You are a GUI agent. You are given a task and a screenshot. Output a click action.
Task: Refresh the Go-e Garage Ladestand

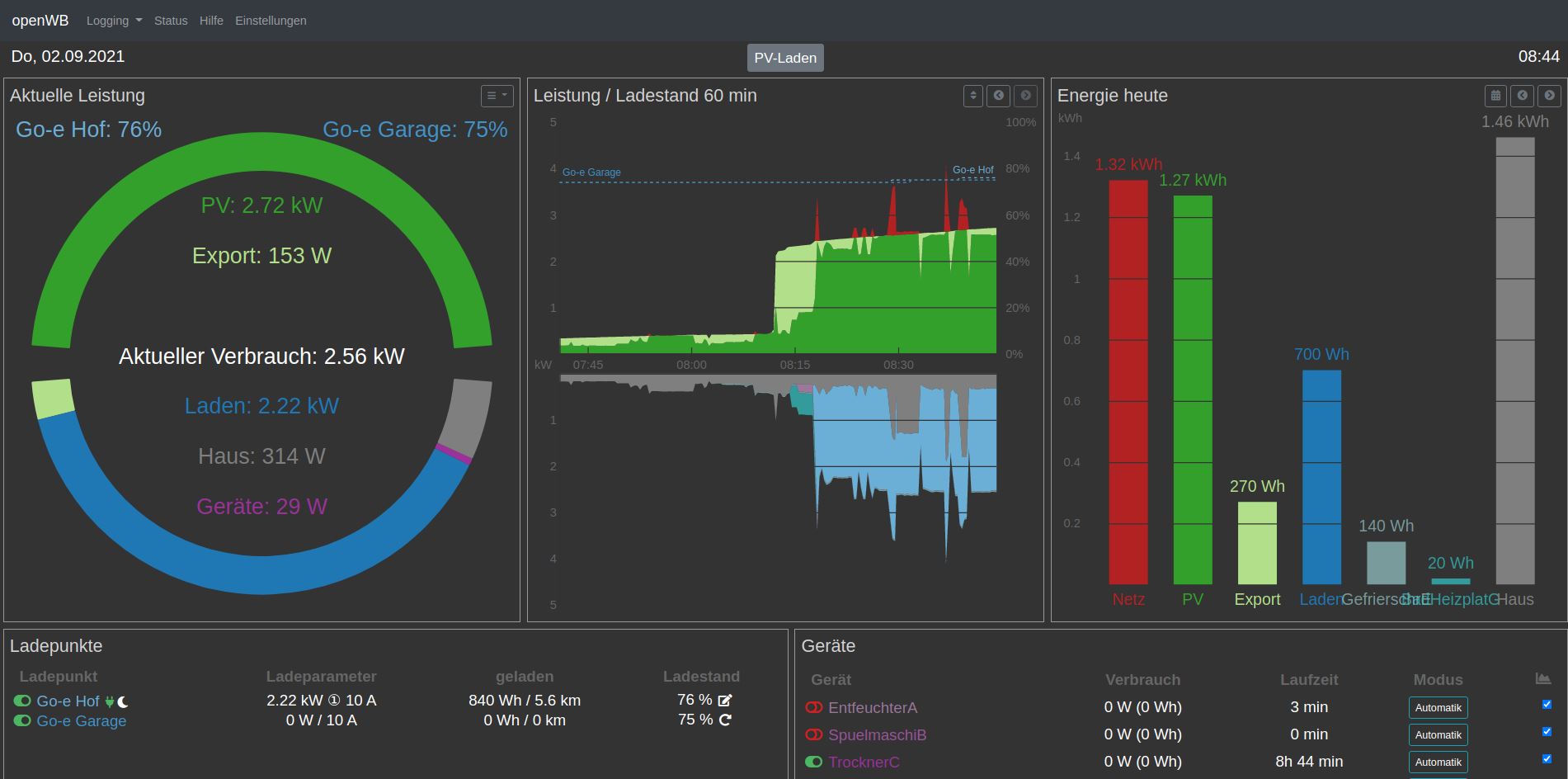(x=725, y=720)
